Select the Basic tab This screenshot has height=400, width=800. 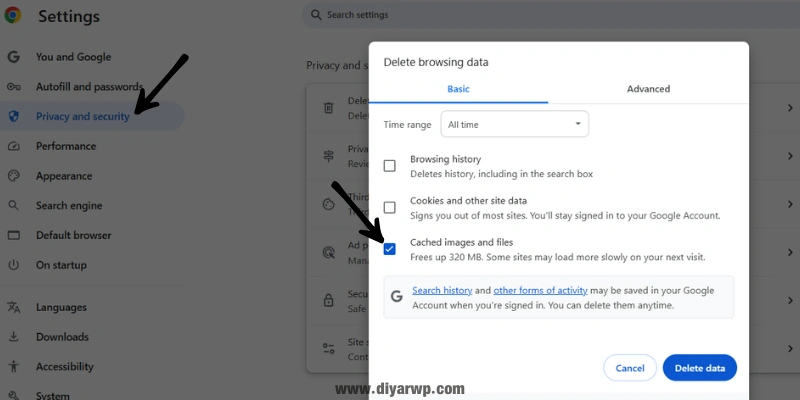(458, 89)
